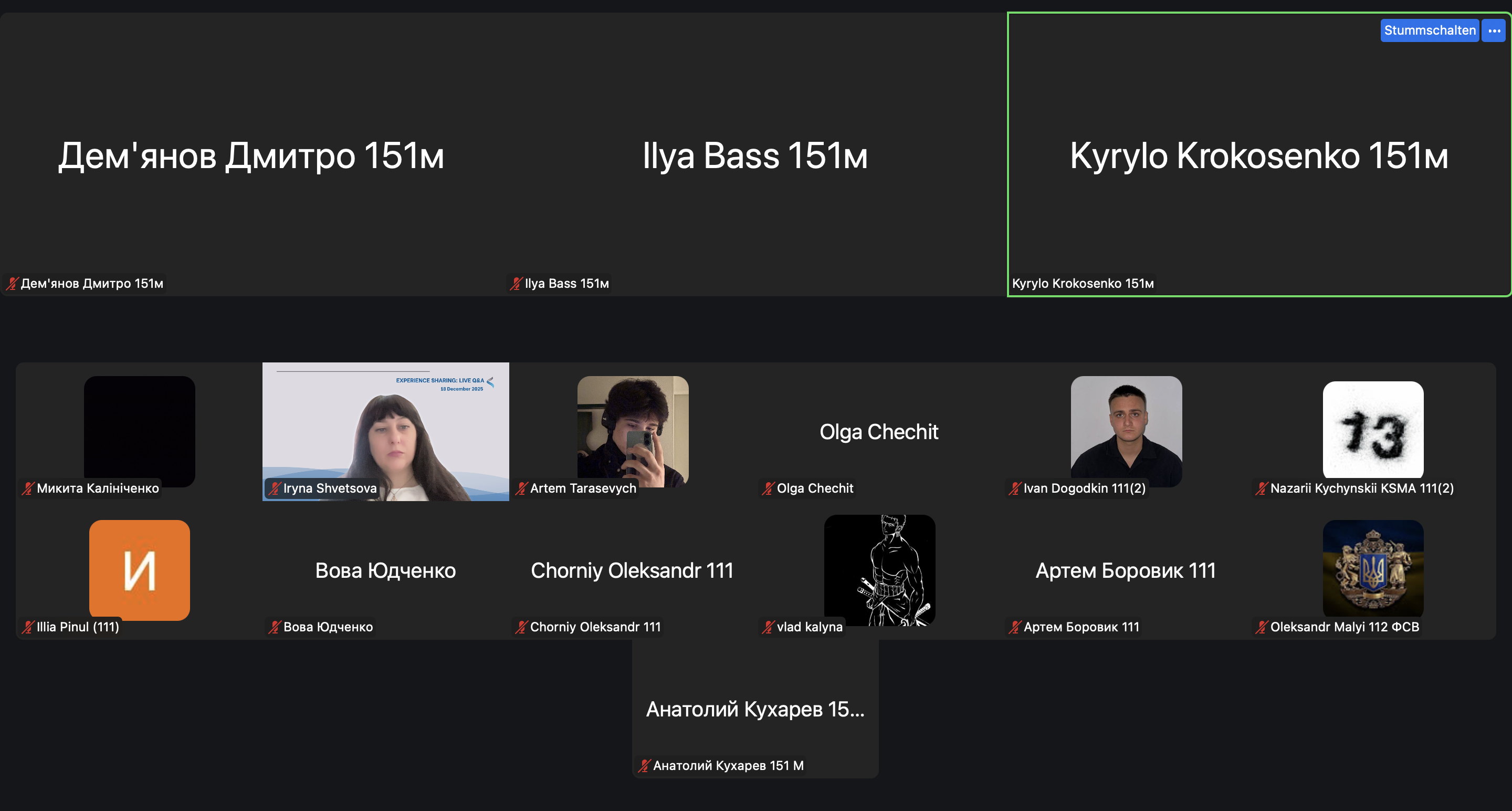This screenshot has height=811, width=1512.
Task: Open the three-dots menu on Kyrylo's tile
Action: 1494,30
